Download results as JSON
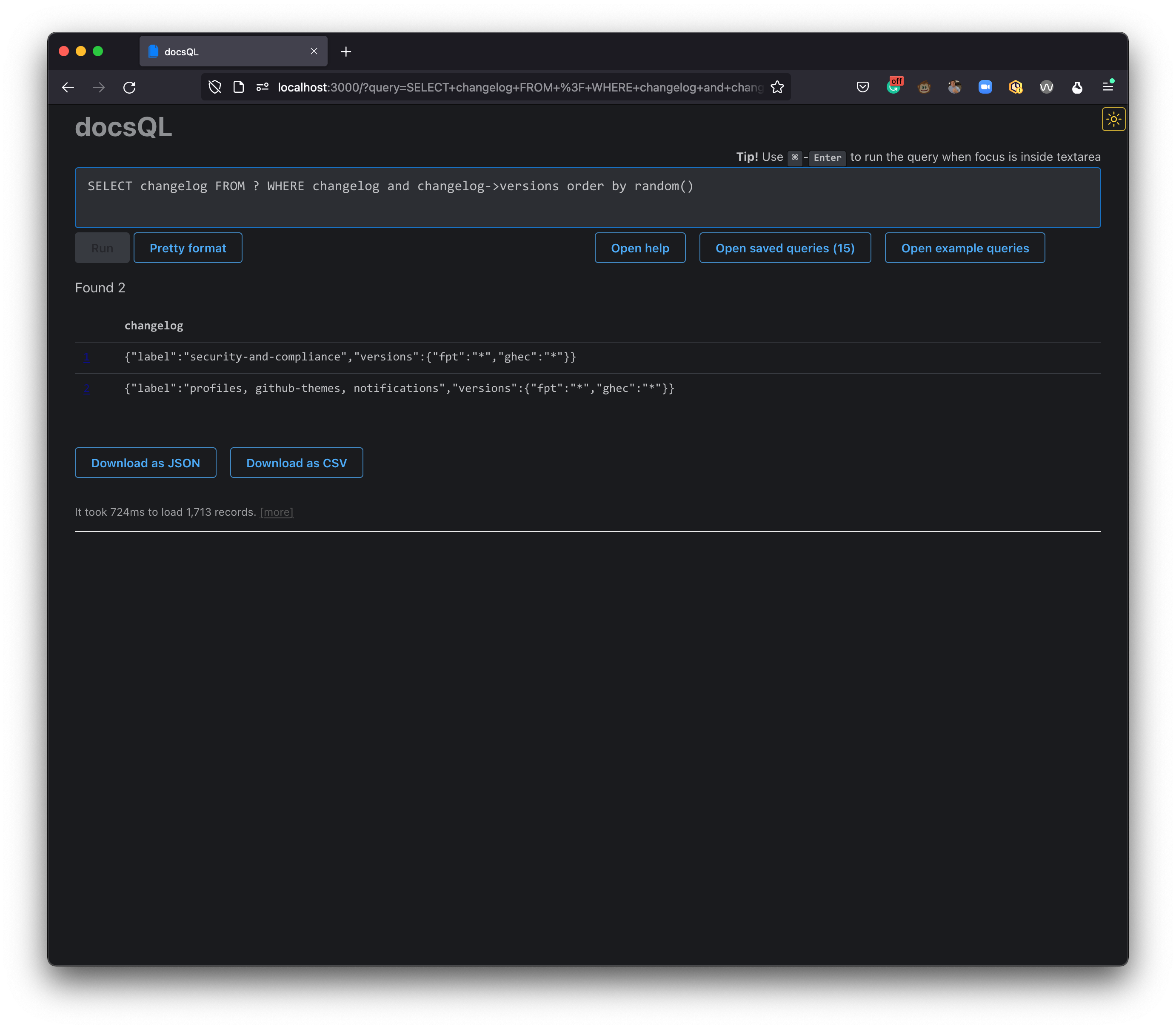Image resolution: width=1176 pixels, height=1029 pixels. (145, 463)
